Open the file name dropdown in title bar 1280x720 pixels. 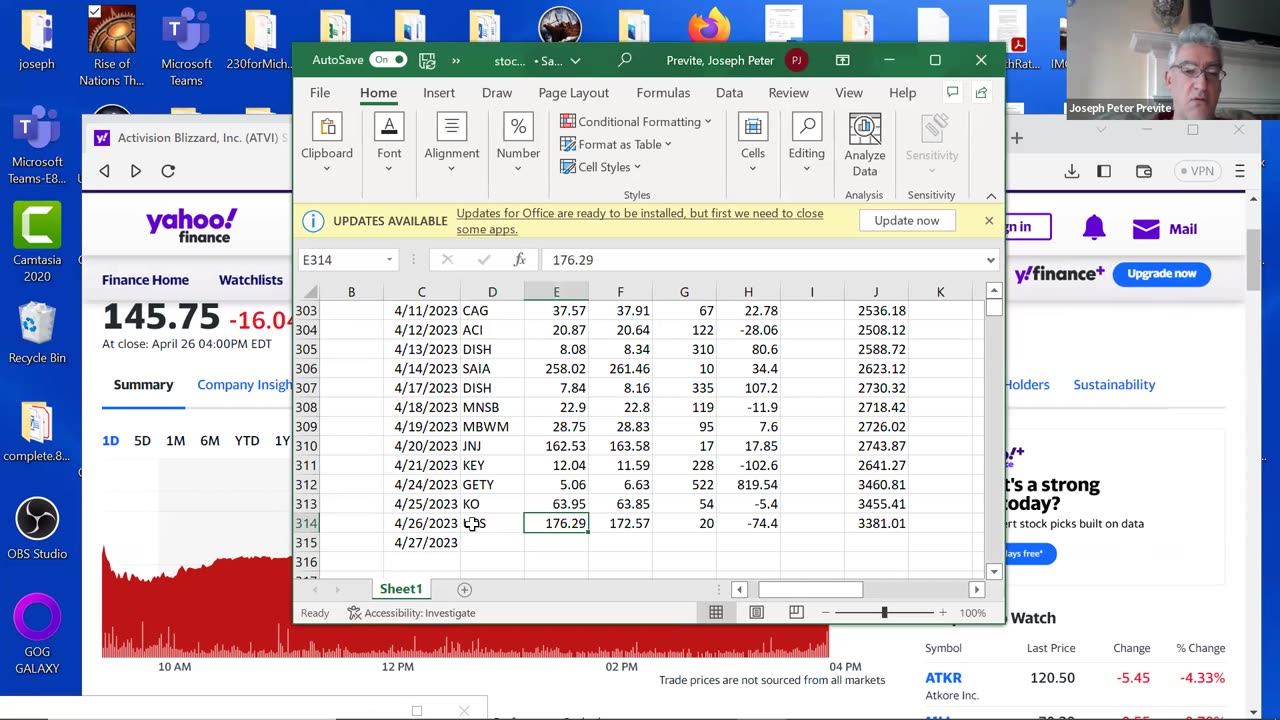575,60
